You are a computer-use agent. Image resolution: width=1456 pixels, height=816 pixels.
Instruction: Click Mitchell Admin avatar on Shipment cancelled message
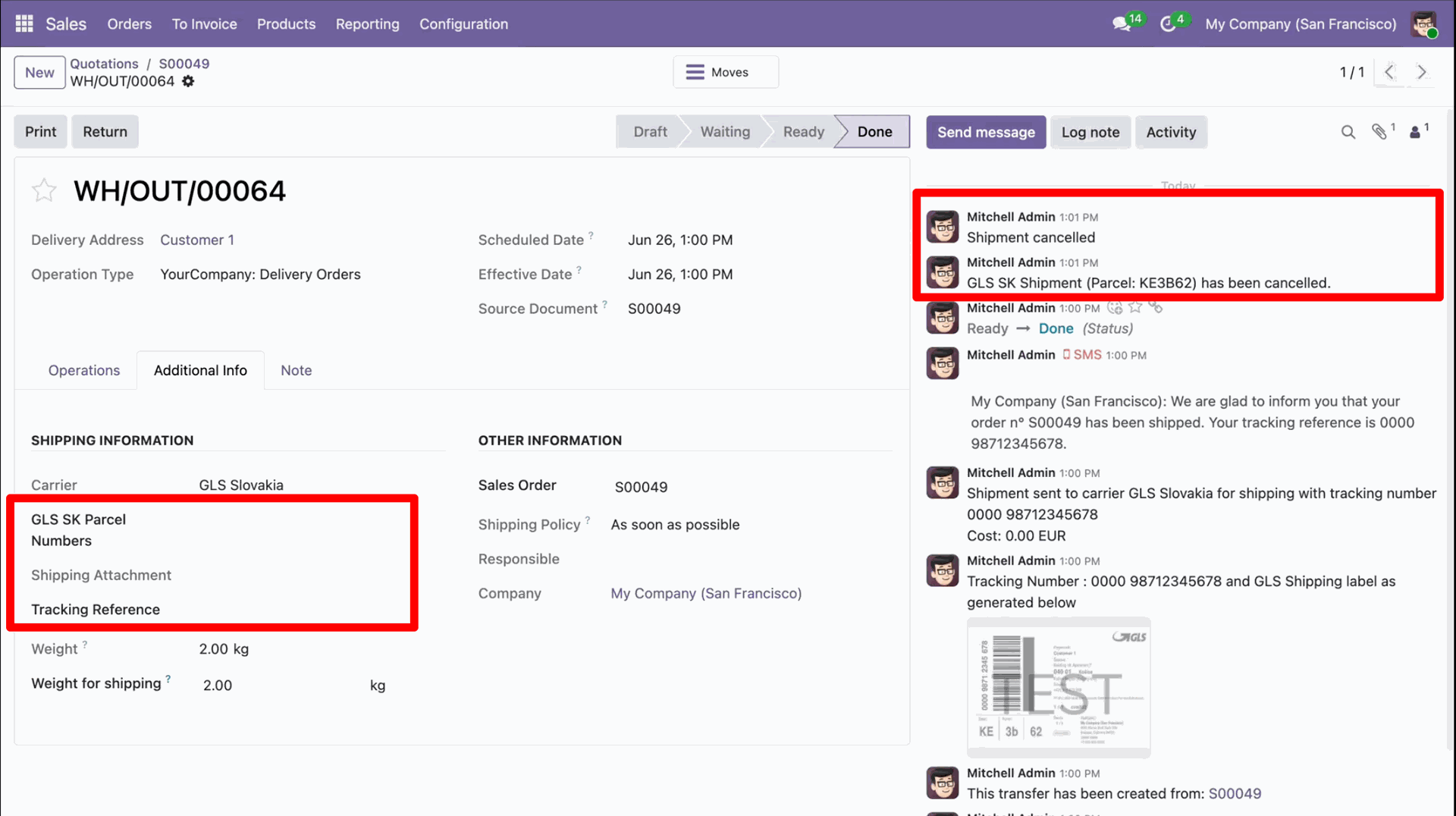(x=943, y=227)
